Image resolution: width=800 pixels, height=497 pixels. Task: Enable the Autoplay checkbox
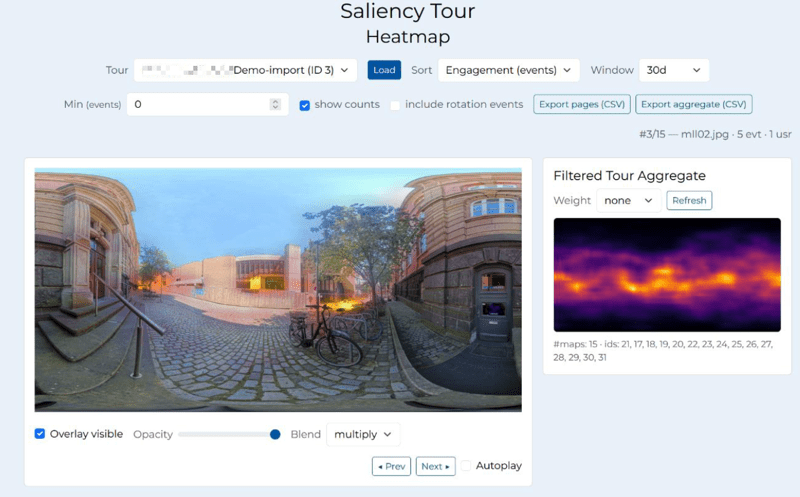467,466
